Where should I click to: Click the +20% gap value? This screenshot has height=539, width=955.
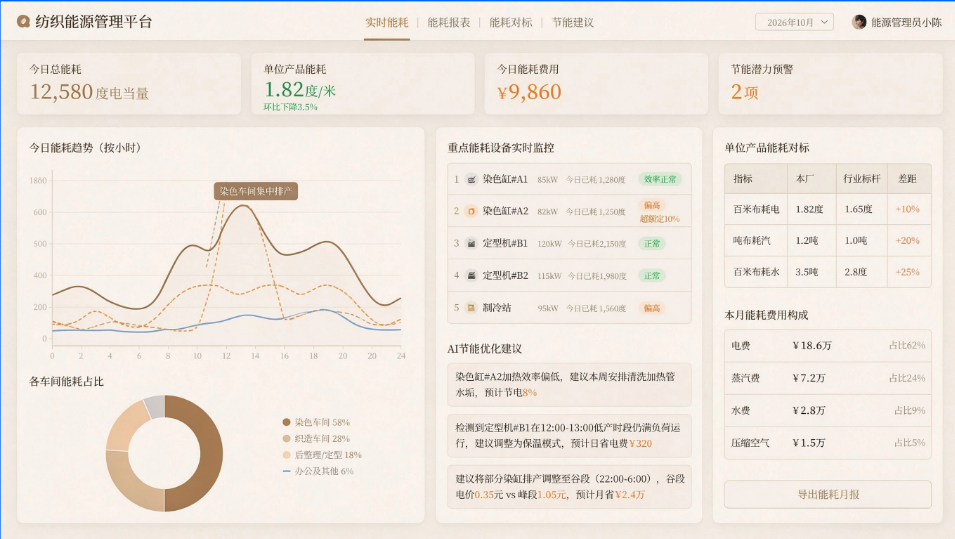coord(907,241)
